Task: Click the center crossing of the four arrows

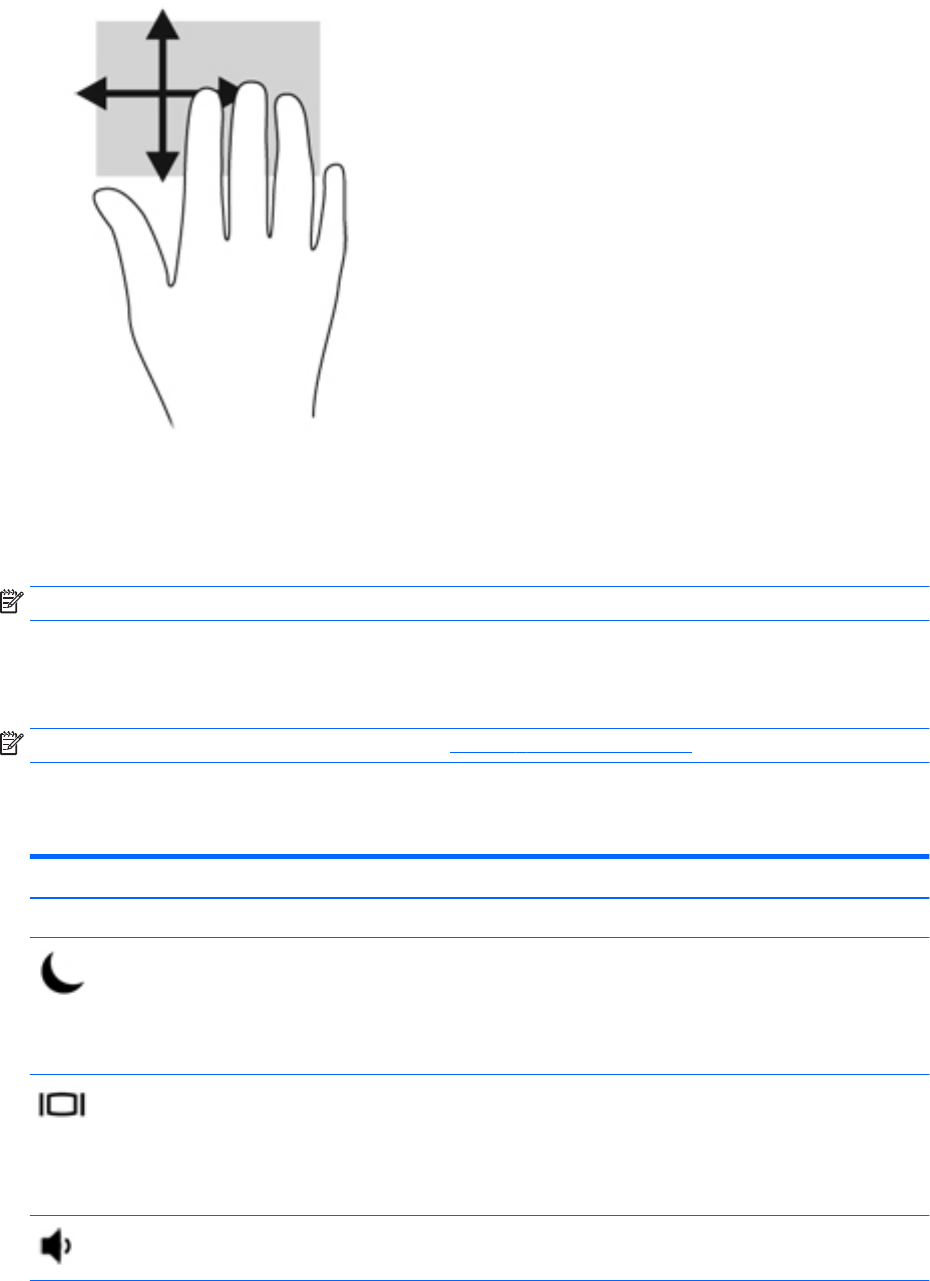Action: 161,95
